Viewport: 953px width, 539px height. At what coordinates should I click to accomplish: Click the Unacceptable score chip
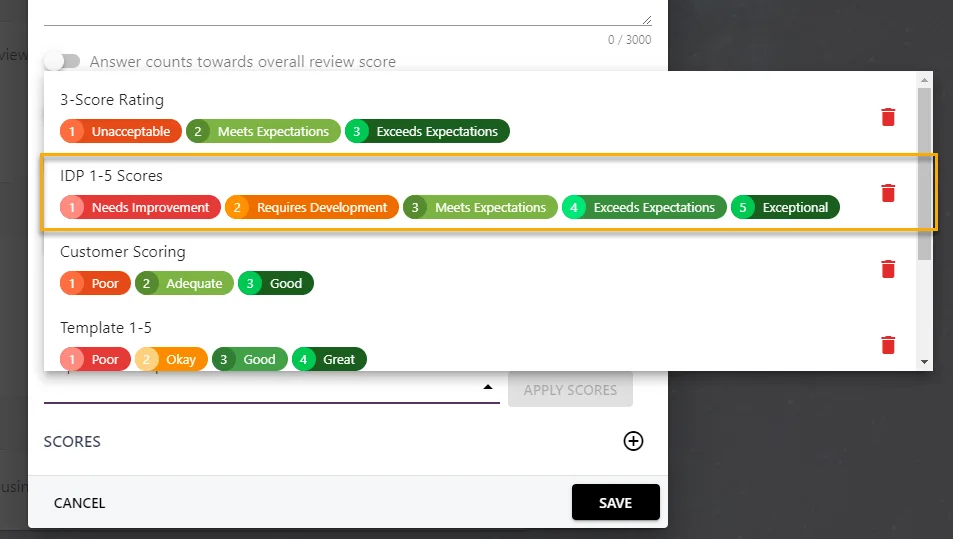pyautogui.click(x=121, y=131)
